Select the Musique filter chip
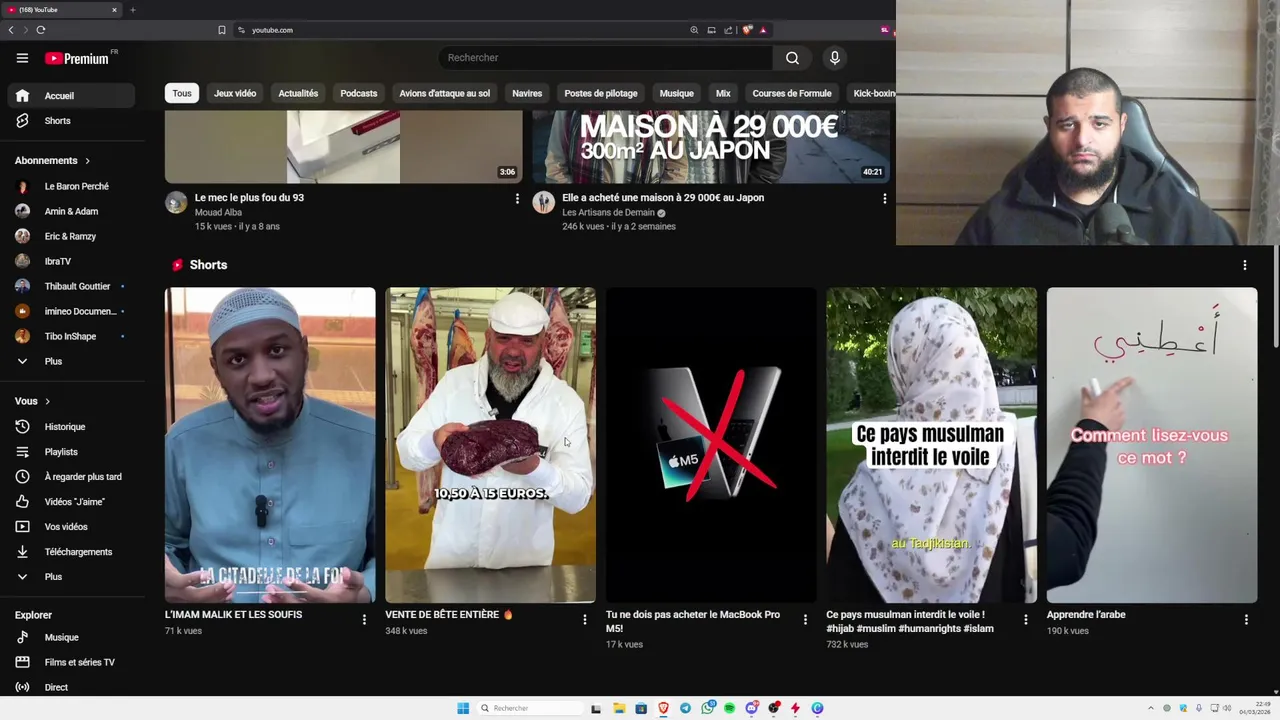The image size is (1280, 720). (x=676, y=93)
